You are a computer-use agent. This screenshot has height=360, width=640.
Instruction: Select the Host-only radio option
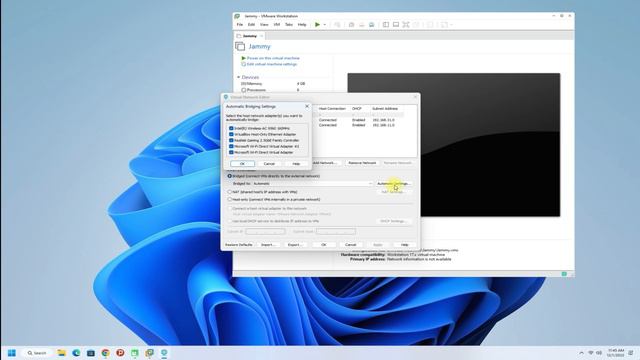pyautogui.click(x=229, y=199)
